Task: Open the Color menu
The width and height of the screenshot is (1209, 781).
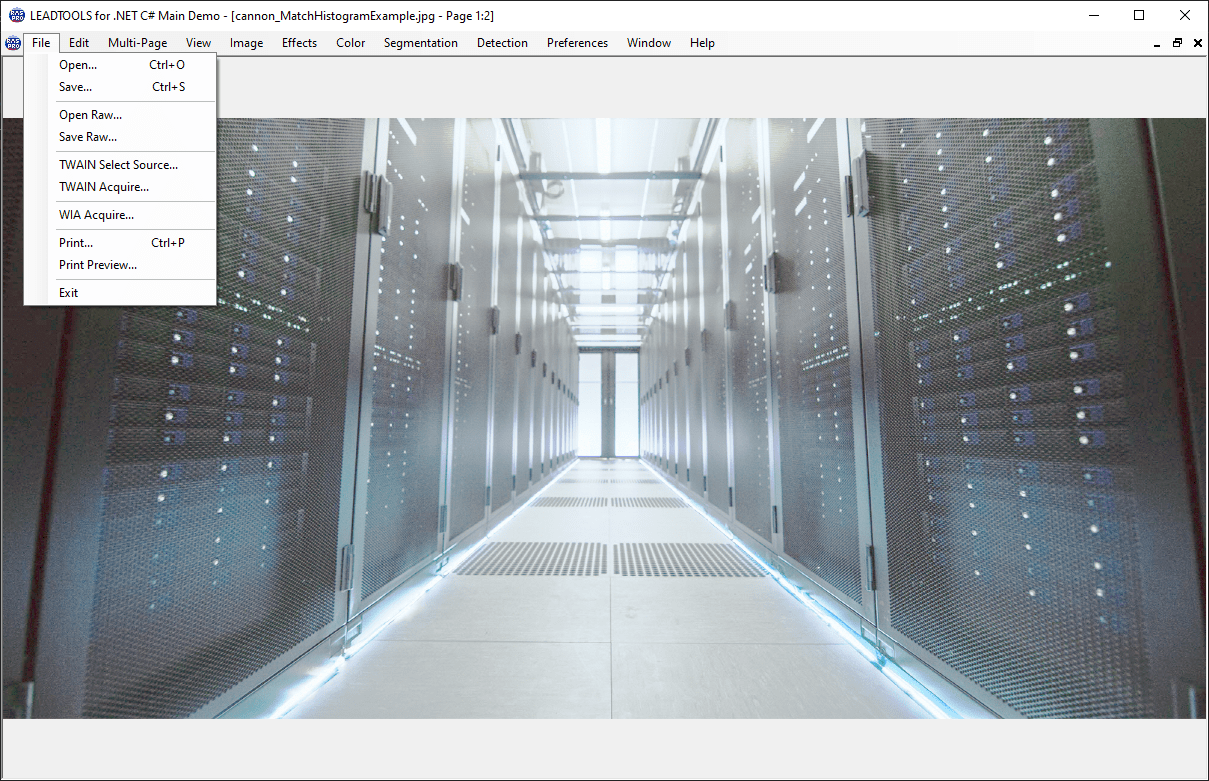Action: [x=350, y=43]
